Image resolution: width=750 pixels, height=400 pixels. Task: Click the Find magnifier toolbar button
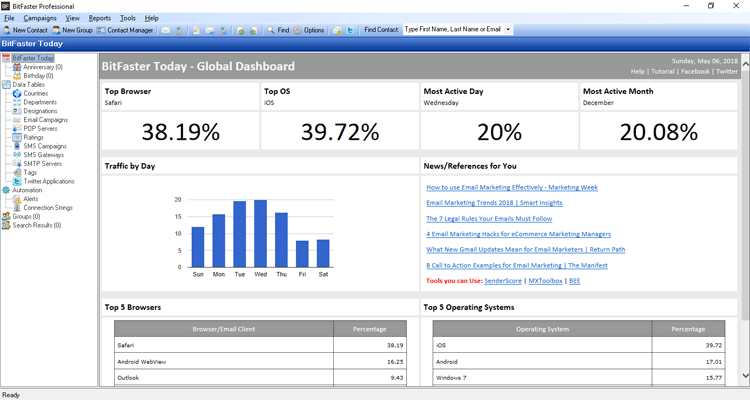point(278,30)
